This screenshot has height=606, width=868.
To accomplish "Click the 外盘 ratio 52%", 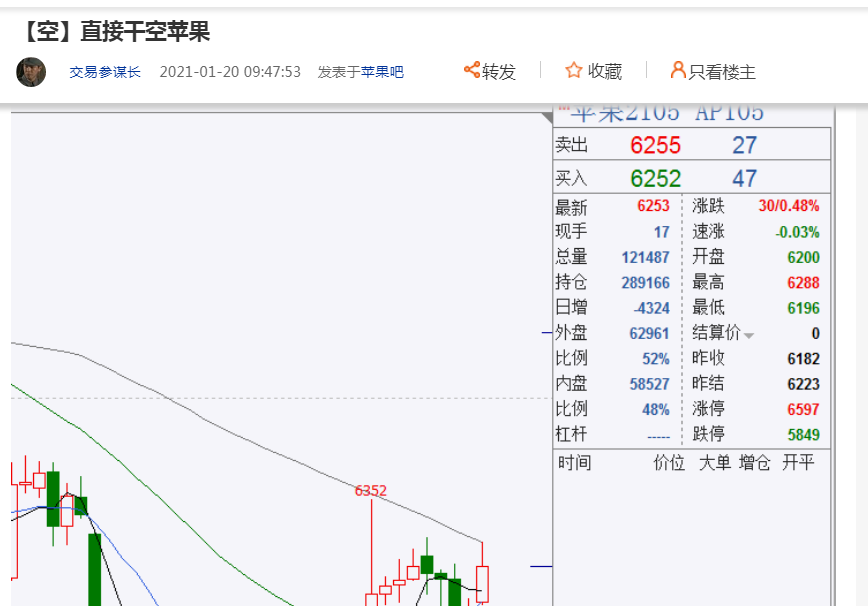I will click(656, 359).
